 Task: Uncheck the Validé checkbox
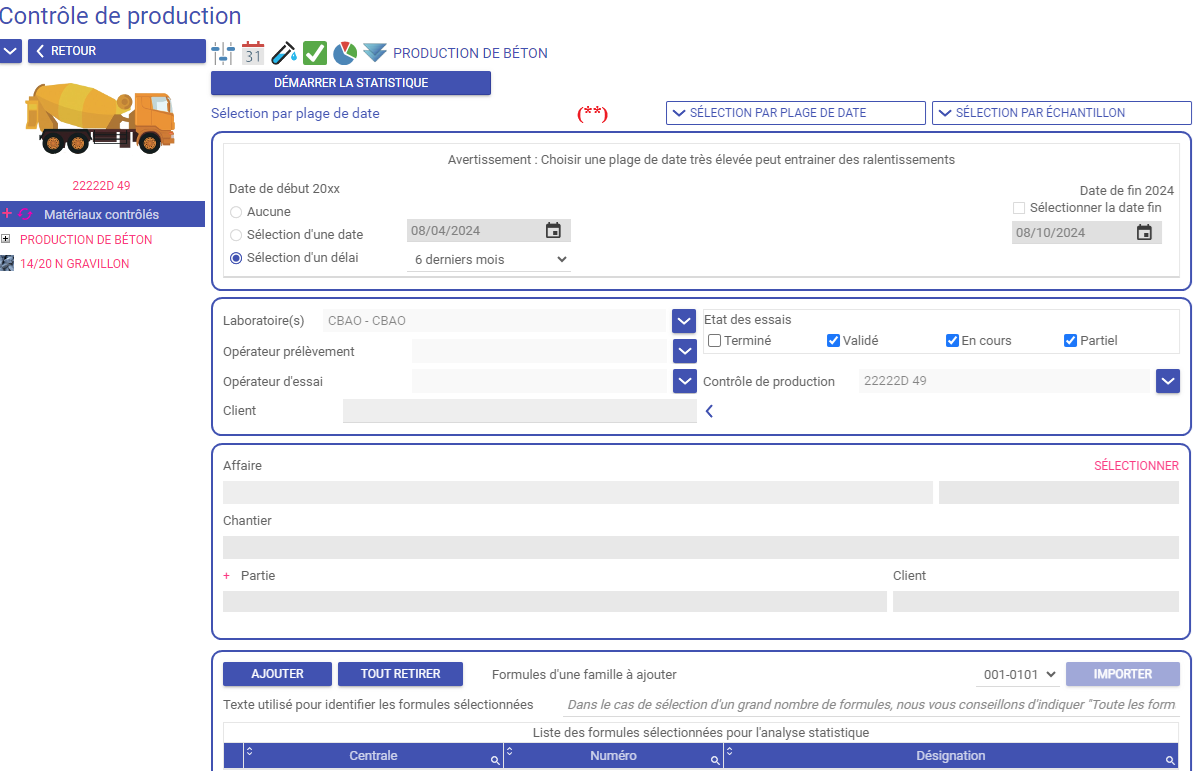[834, 341]
